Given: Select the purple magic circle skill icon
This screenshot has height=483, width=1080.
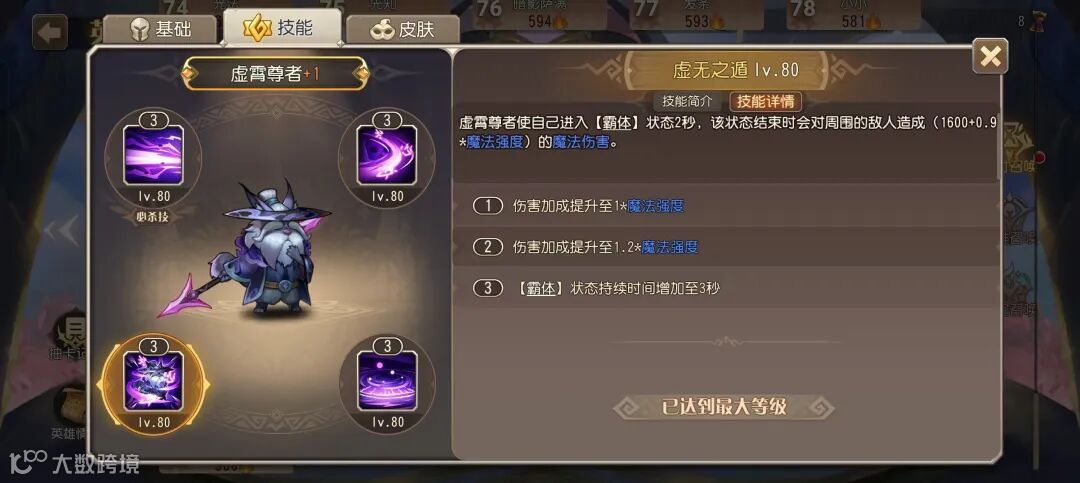Looking at the screenshot, I should tap(386, 382).
